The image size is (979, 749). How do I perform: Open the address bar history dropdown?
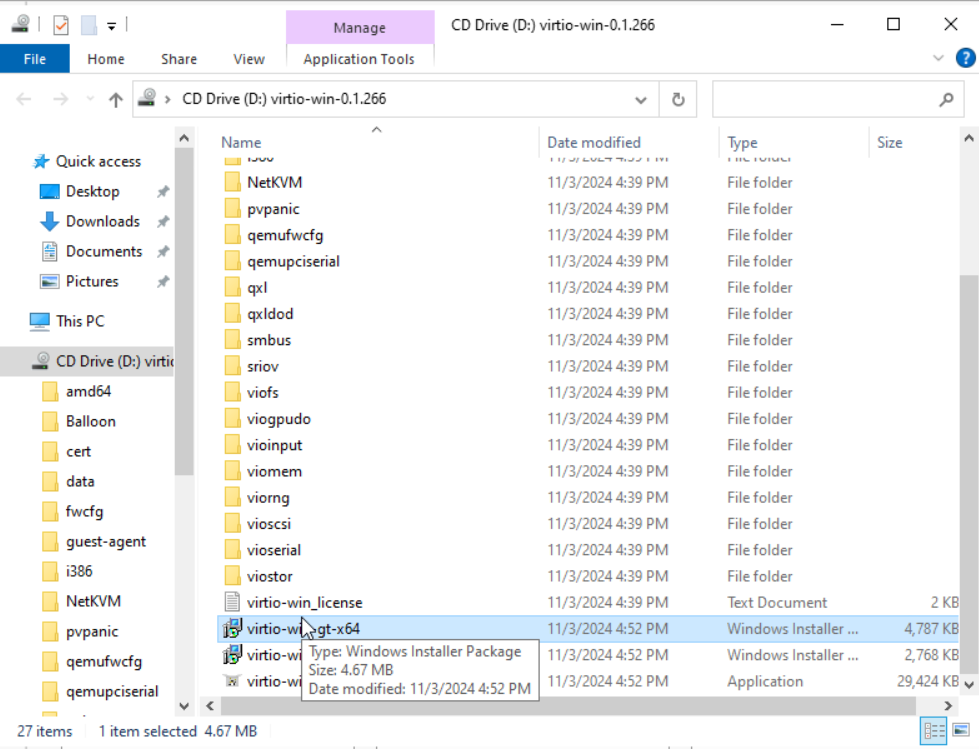[641, 99]
